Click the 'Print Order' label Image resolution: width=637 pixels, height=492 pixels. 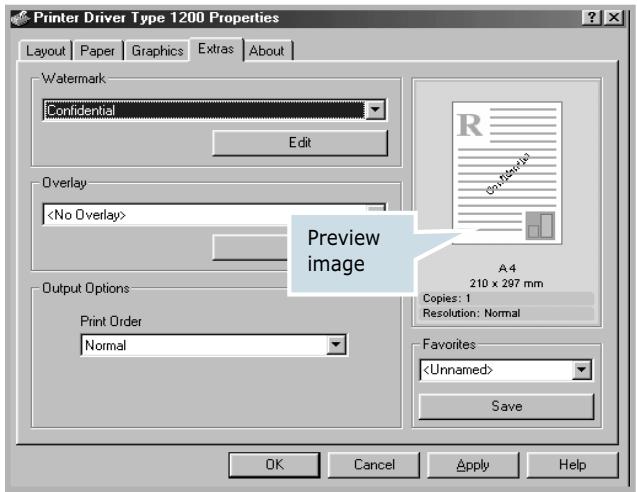click(x=111, y=321)
